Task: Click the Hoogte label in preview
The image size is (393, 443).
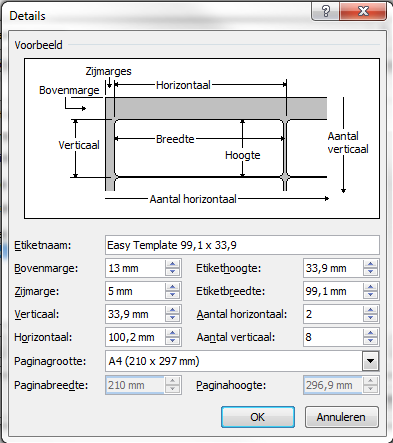Action: (243, 155)
